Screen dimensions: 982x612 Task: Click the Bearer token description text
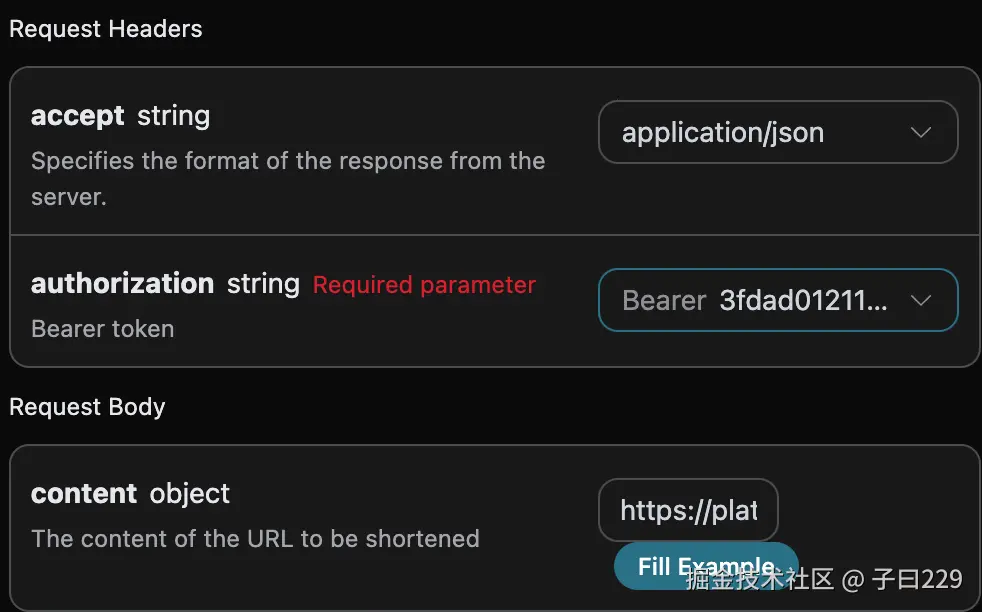coord(103,329)
